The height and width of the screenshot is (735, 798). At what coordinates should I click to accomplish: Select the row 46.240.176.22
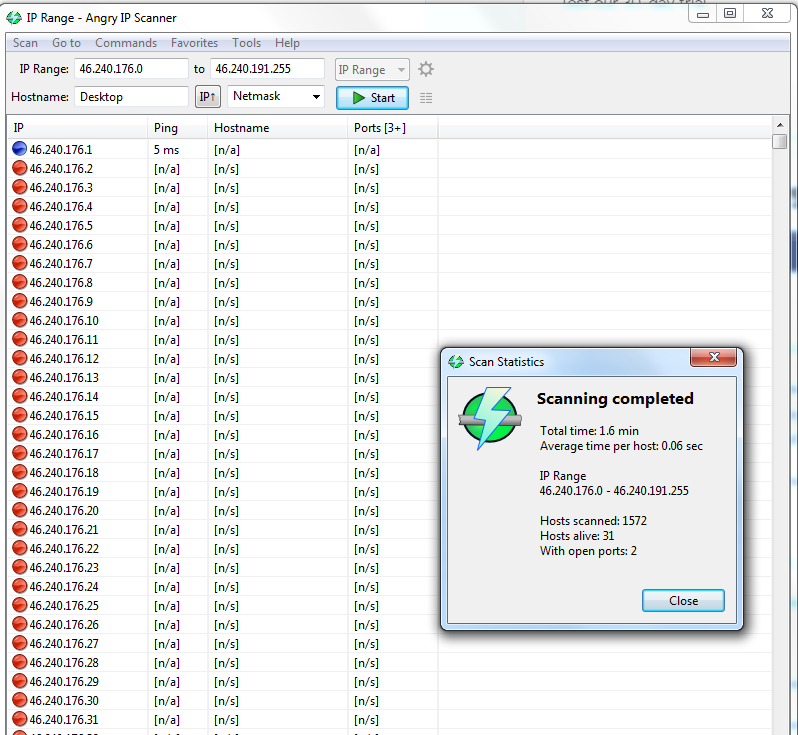(224, 548)
